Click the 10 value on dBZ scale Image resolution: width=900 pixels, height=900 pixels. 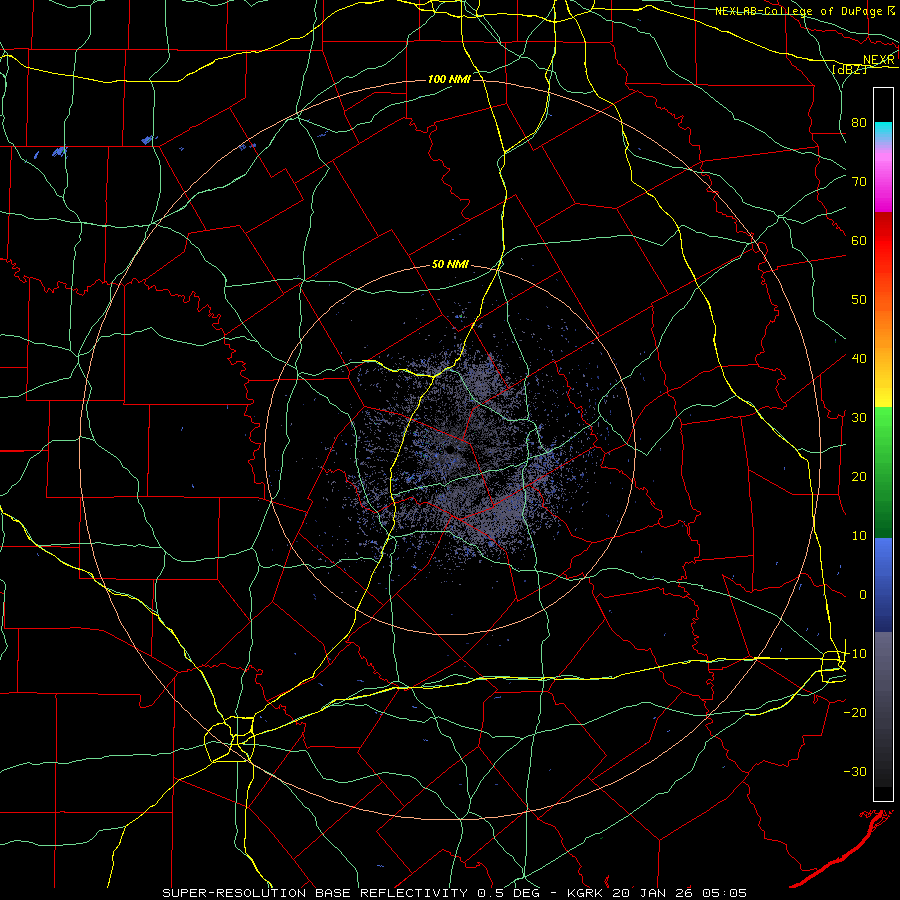point(859,536)
